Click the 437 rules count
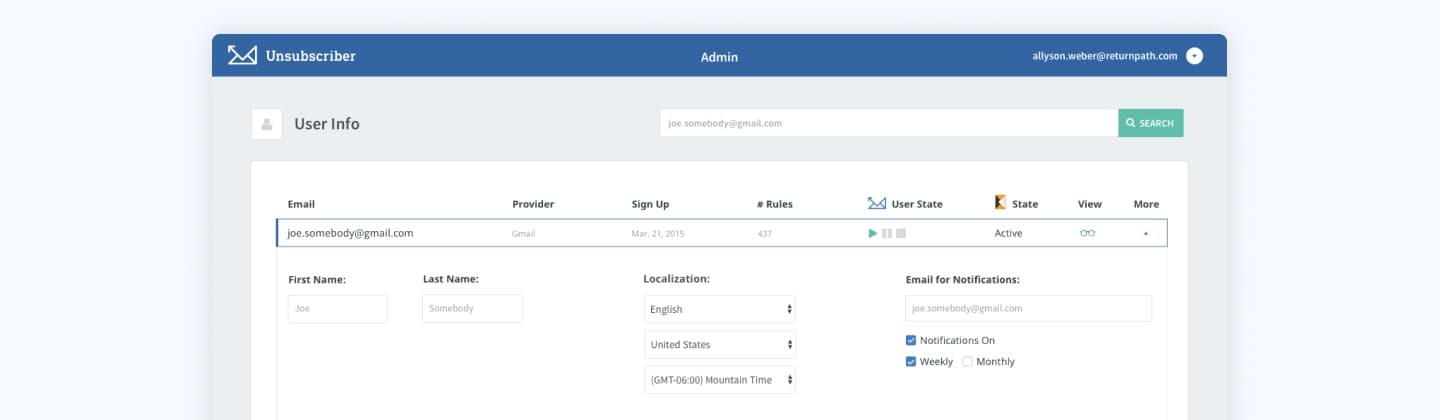1440x420 pixels. [x=765, y=233]
